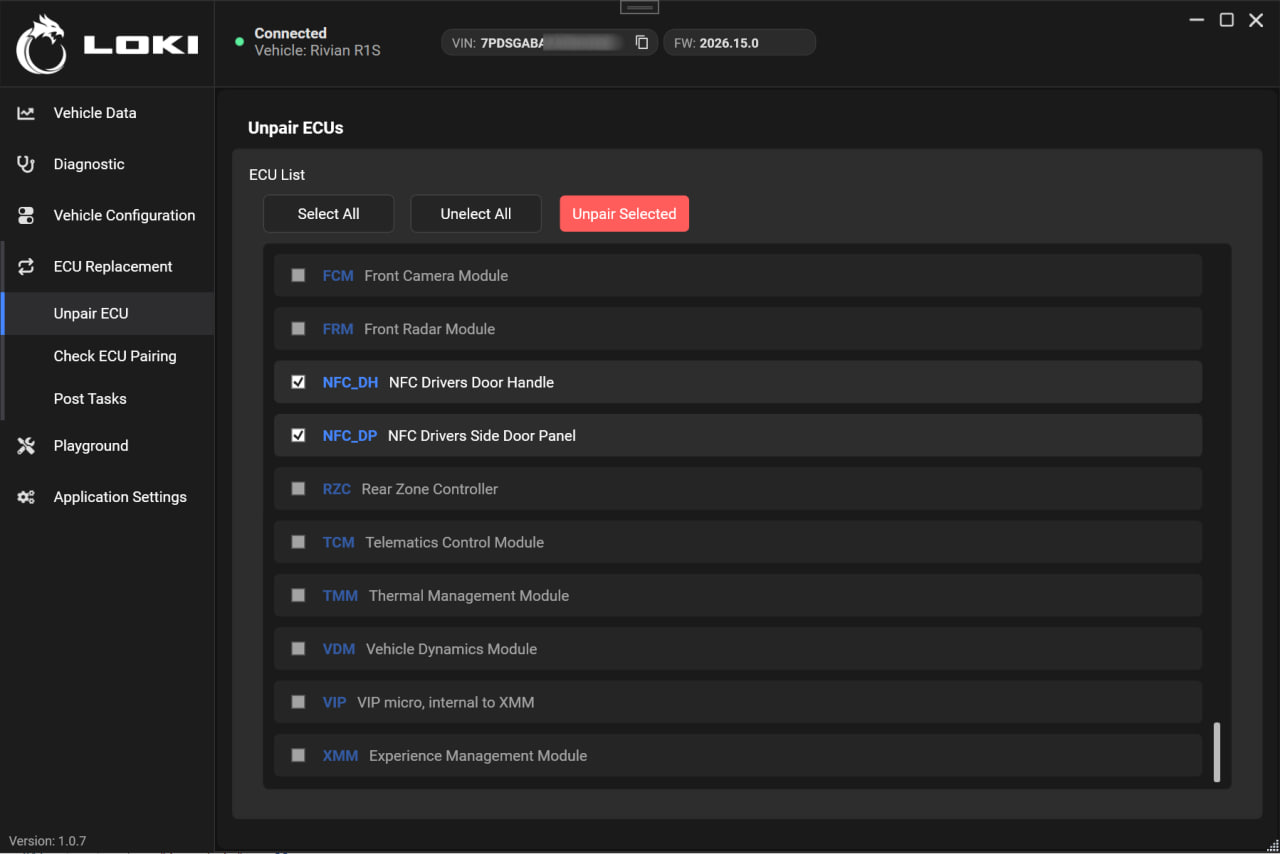Screen dimensions: 1280x854
Task: Click the Diagnostic stethoscope icon
Action: (x=26, y=164)
